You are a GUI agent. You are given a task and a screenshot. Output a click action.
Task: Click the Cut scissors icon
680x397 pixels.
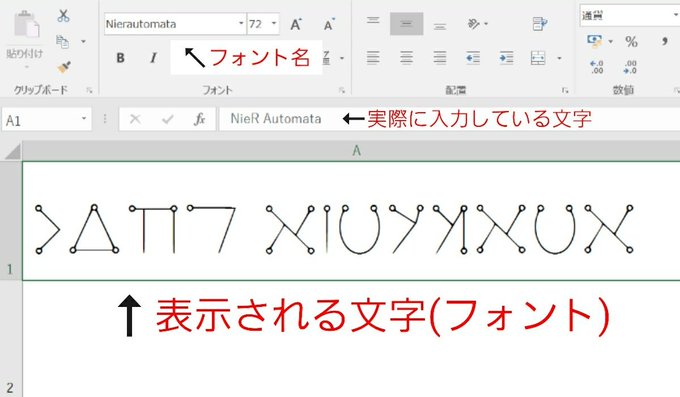(x=63, y=16)
